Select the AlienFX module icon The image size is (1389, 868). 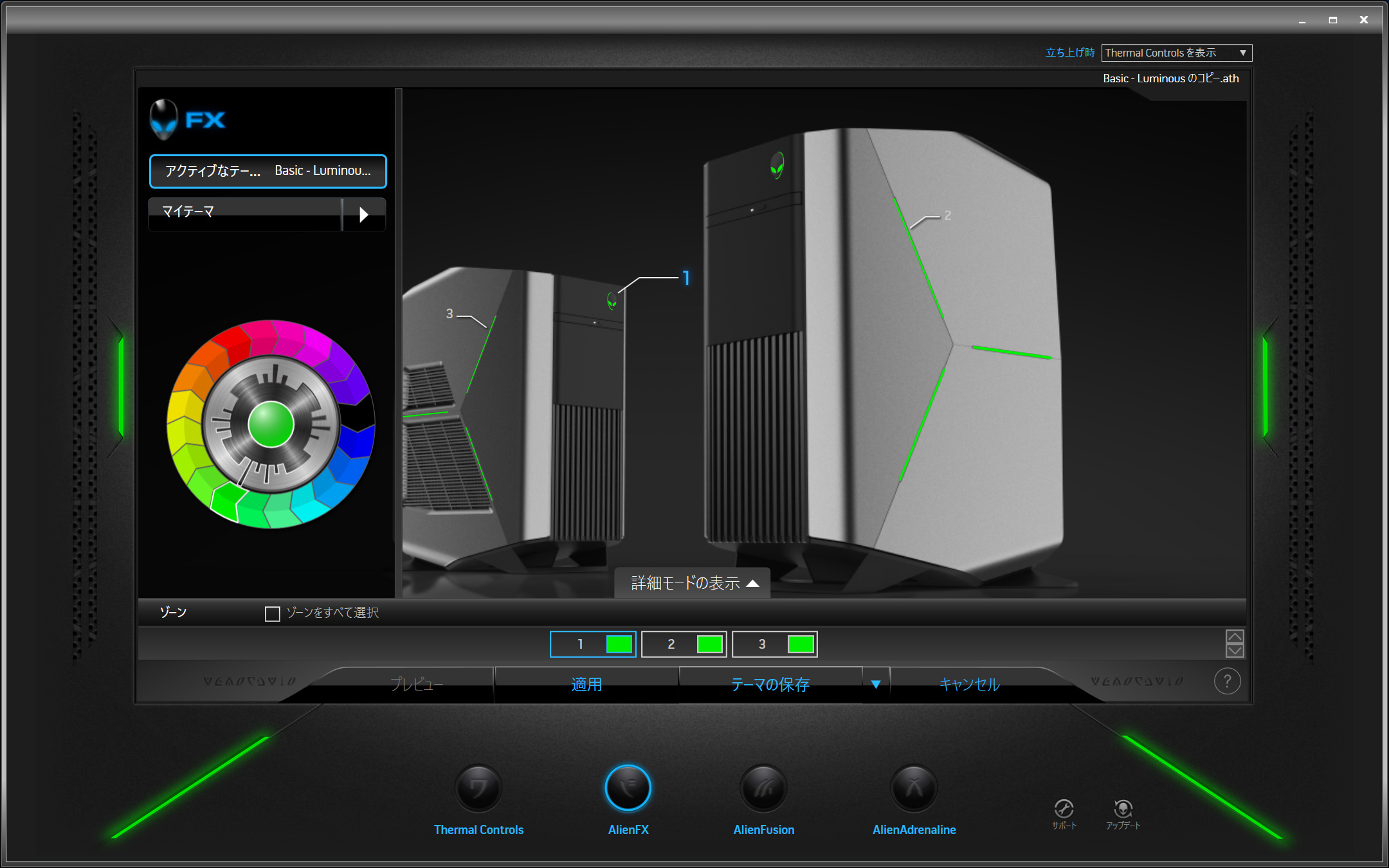[x=628, y=788]
